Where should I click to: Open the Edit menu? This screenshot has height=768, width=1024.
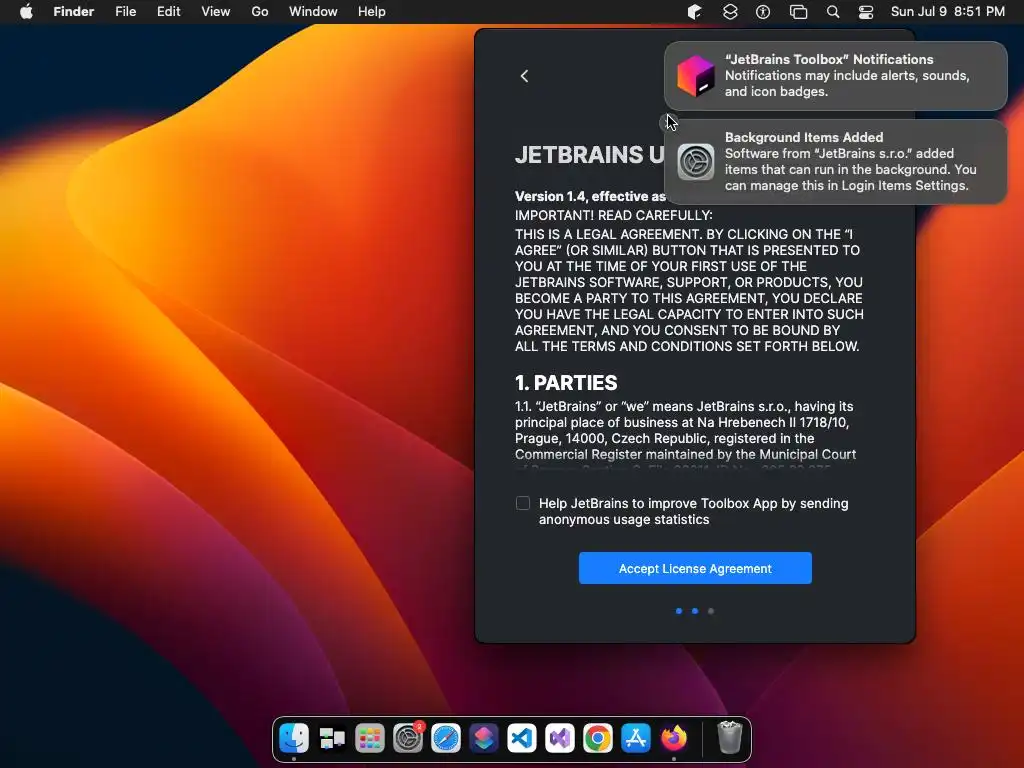click(x=168, y=12)
